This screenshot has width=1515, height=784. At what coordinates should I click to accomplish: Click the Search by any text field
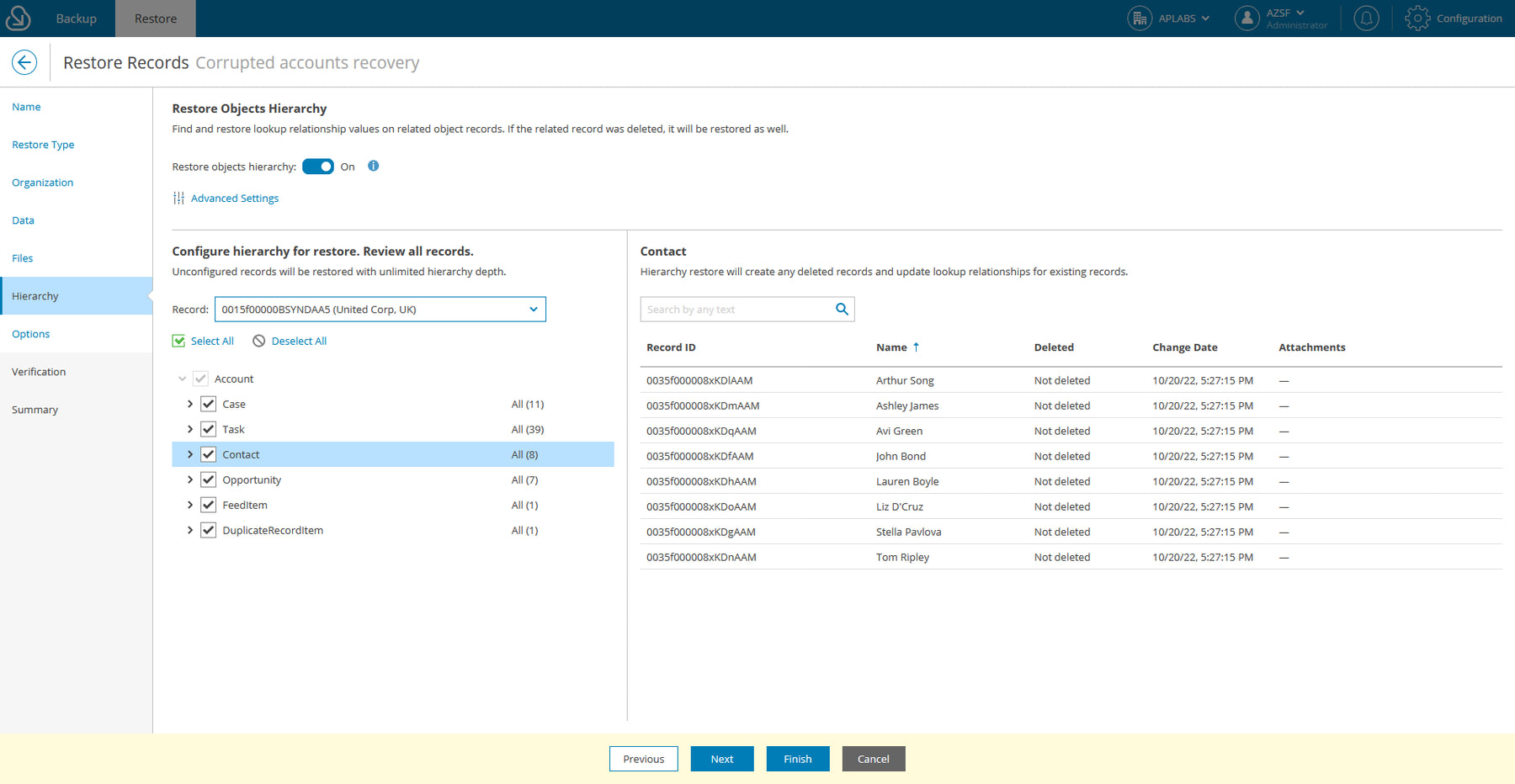click(x=736, y=310)
